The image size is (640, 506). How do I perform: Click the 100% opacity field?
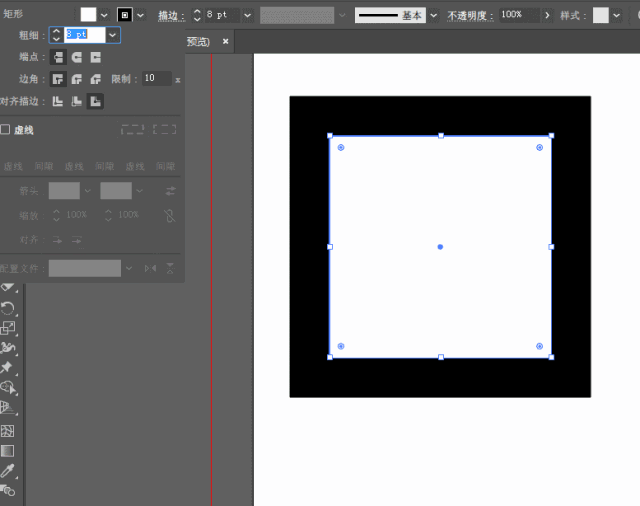pyautogui.click(x=519, y=15)
